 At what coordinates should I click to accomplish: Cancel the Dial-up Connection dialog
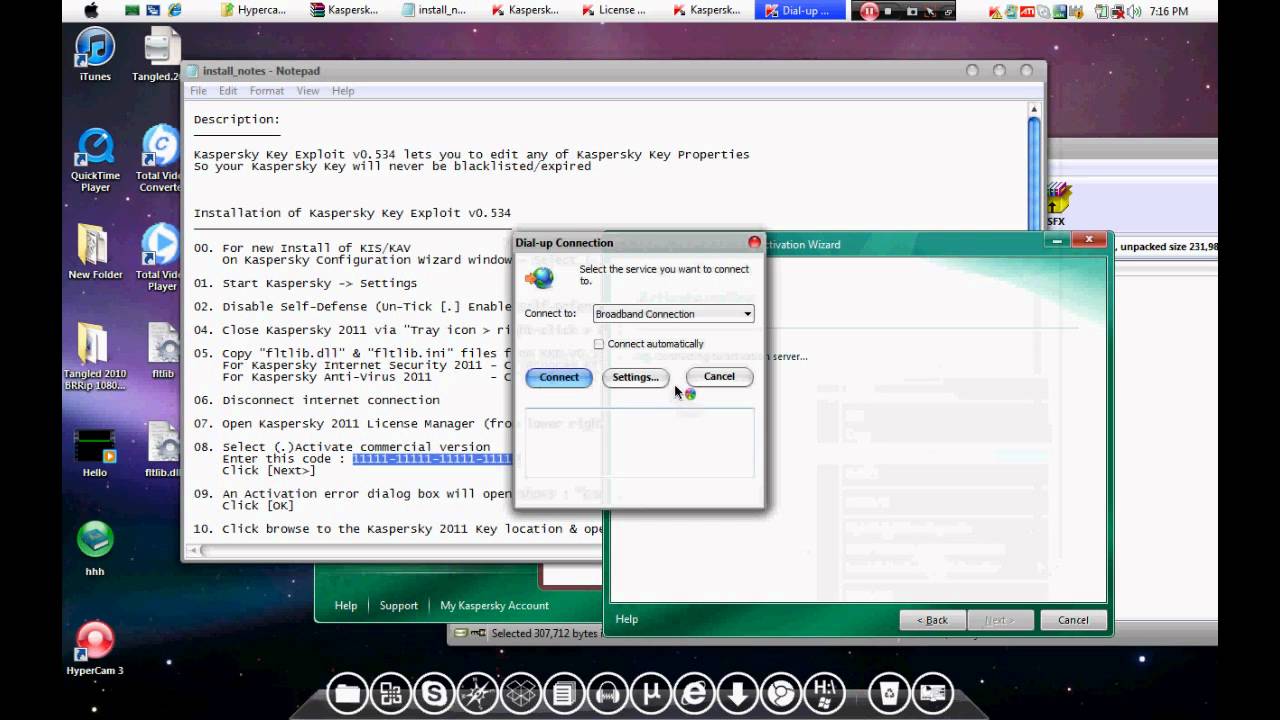tap(719, 377)
